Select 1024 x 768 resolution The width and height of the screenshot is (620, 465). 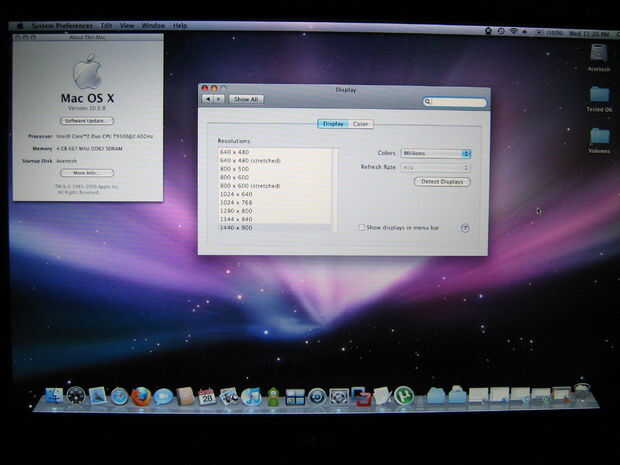pos(274,202)
